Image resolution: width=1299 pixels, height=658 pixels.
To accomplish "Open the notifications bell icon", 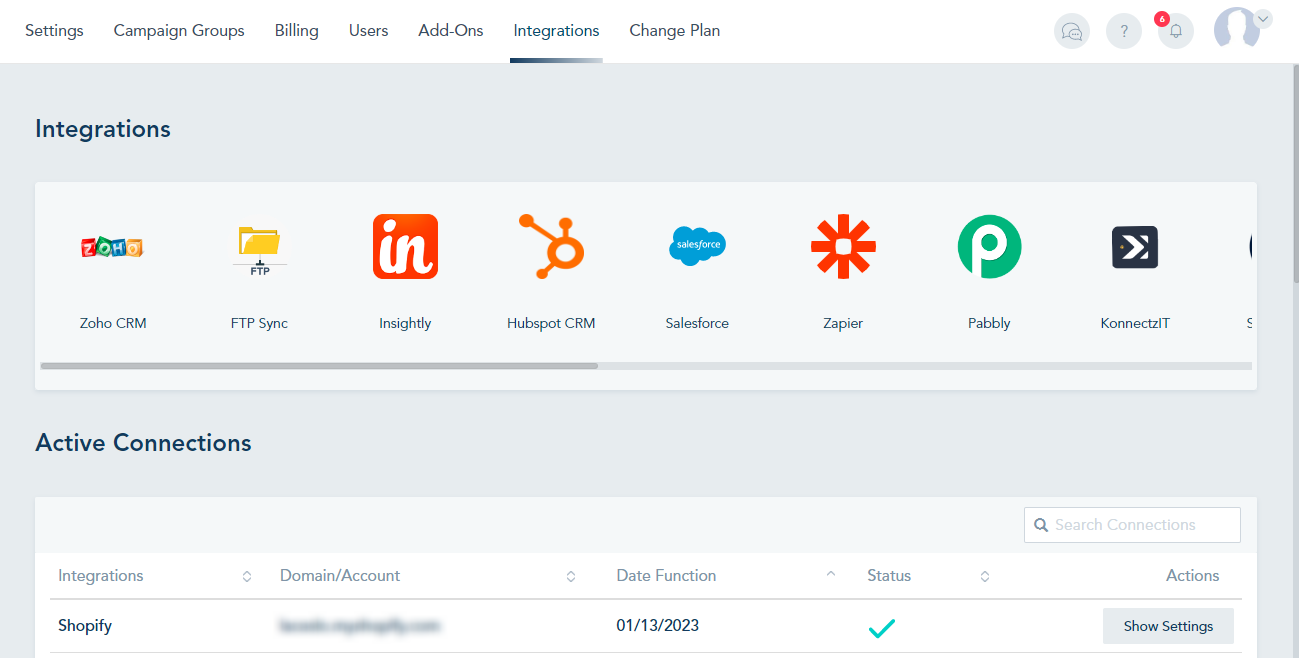I will (x=1176, y=31).
